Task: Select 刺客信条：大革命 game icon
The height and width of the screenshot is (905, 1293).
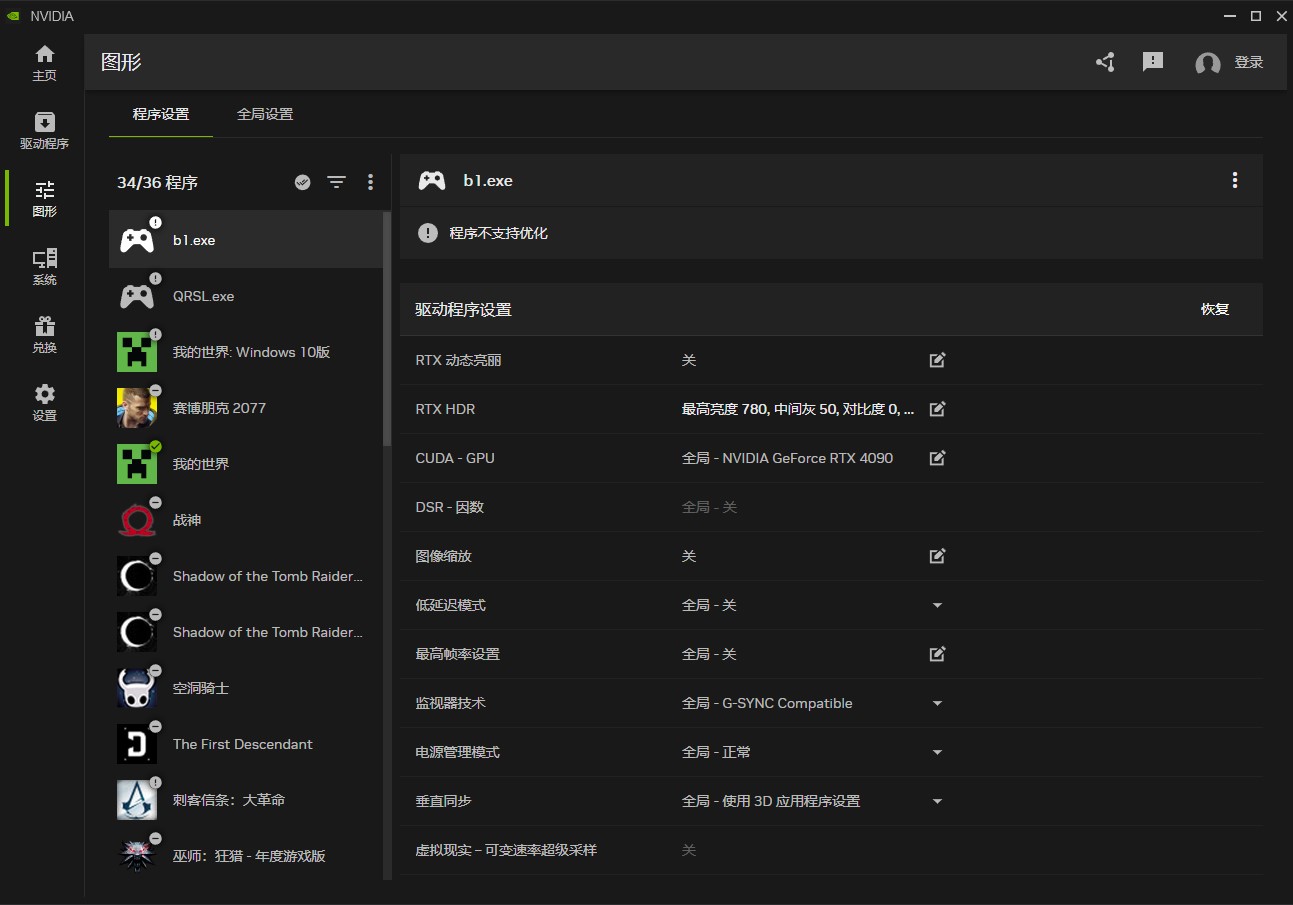Action: coord(137,800)
